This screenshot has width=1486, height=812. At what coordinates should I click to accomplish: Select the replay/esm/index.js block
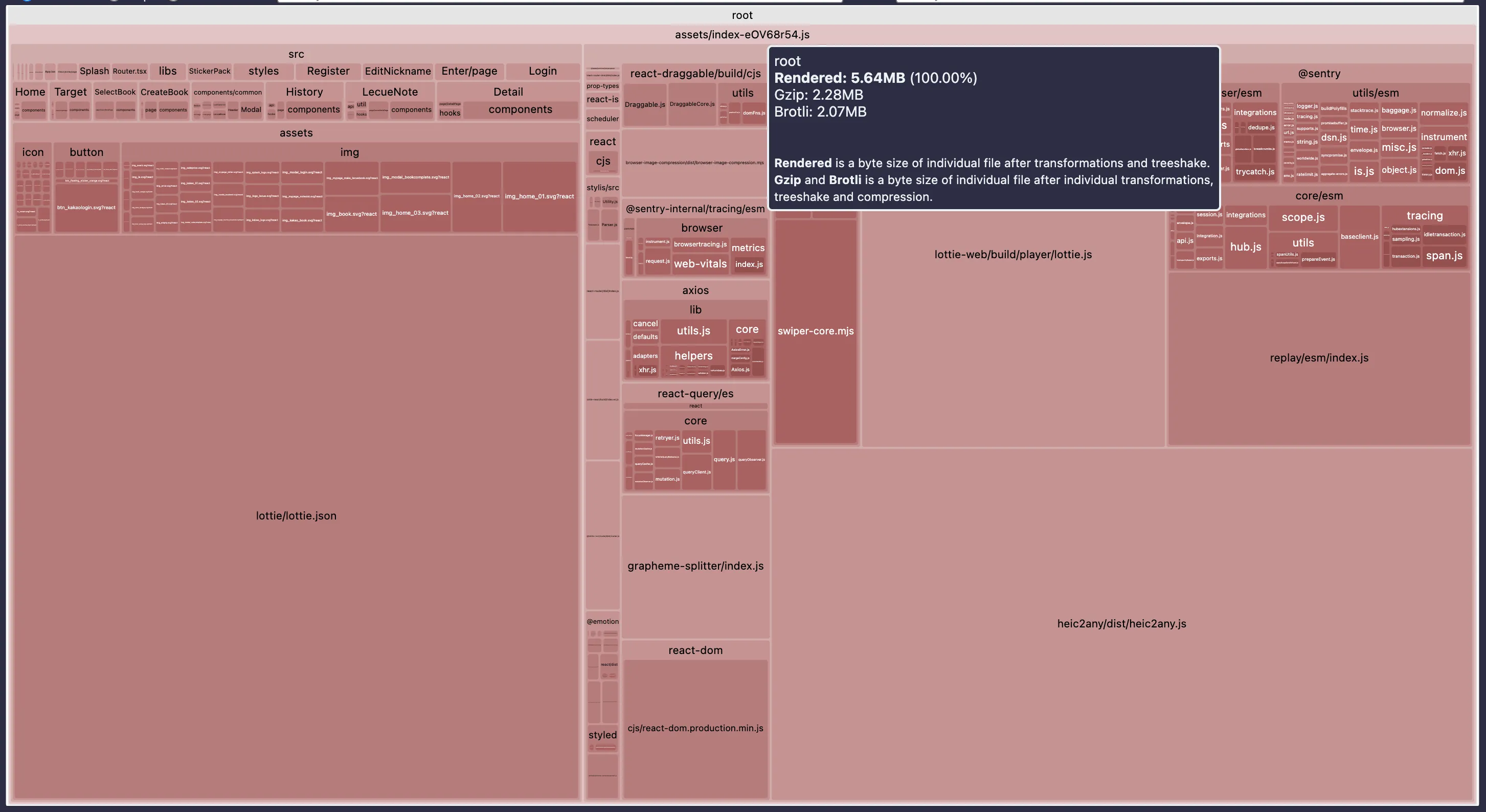pos(1319,358)
